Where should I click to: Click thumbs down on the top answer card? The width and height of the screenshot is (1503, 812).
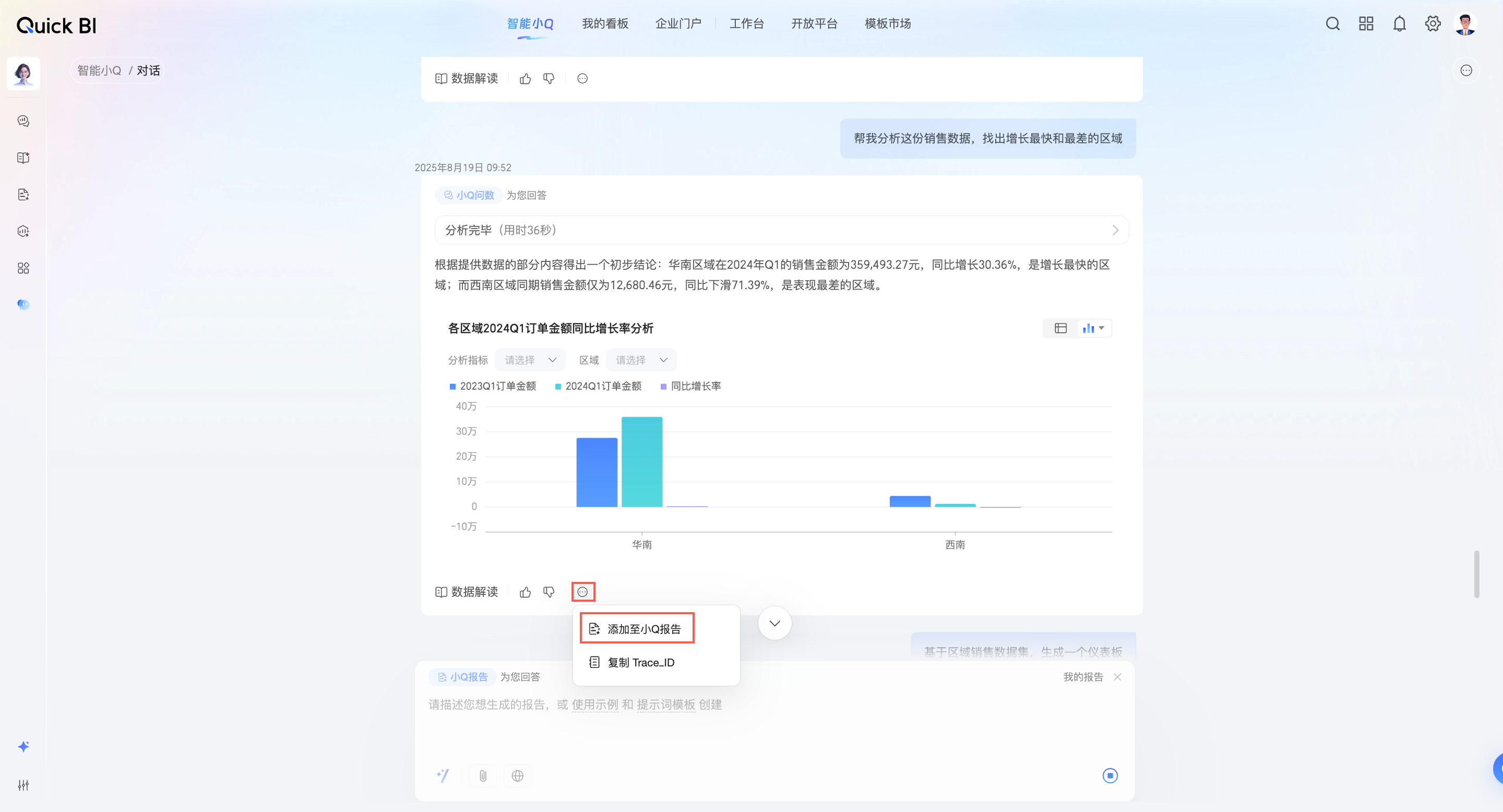(x=548, y=79)
